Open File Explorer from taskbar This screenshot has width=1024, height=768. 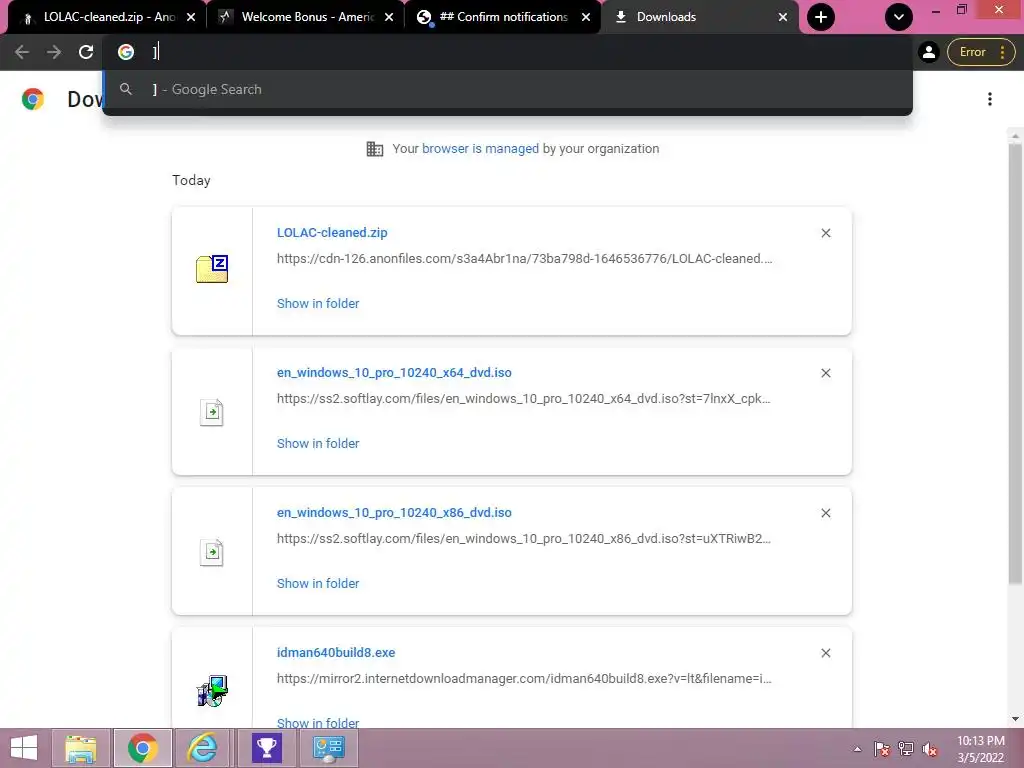pyautogui.click(x=80, y=748)
